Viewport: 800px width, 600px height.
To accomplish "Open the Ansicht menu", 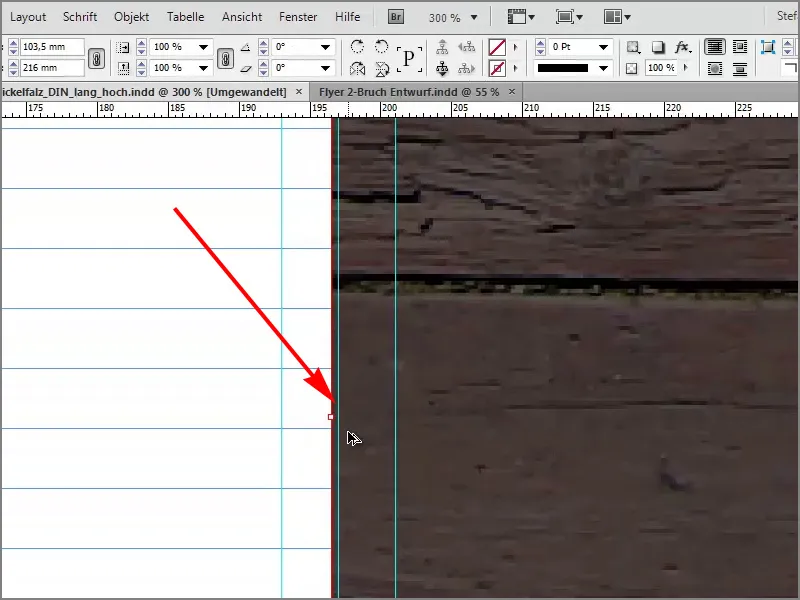I will point(242,17).
